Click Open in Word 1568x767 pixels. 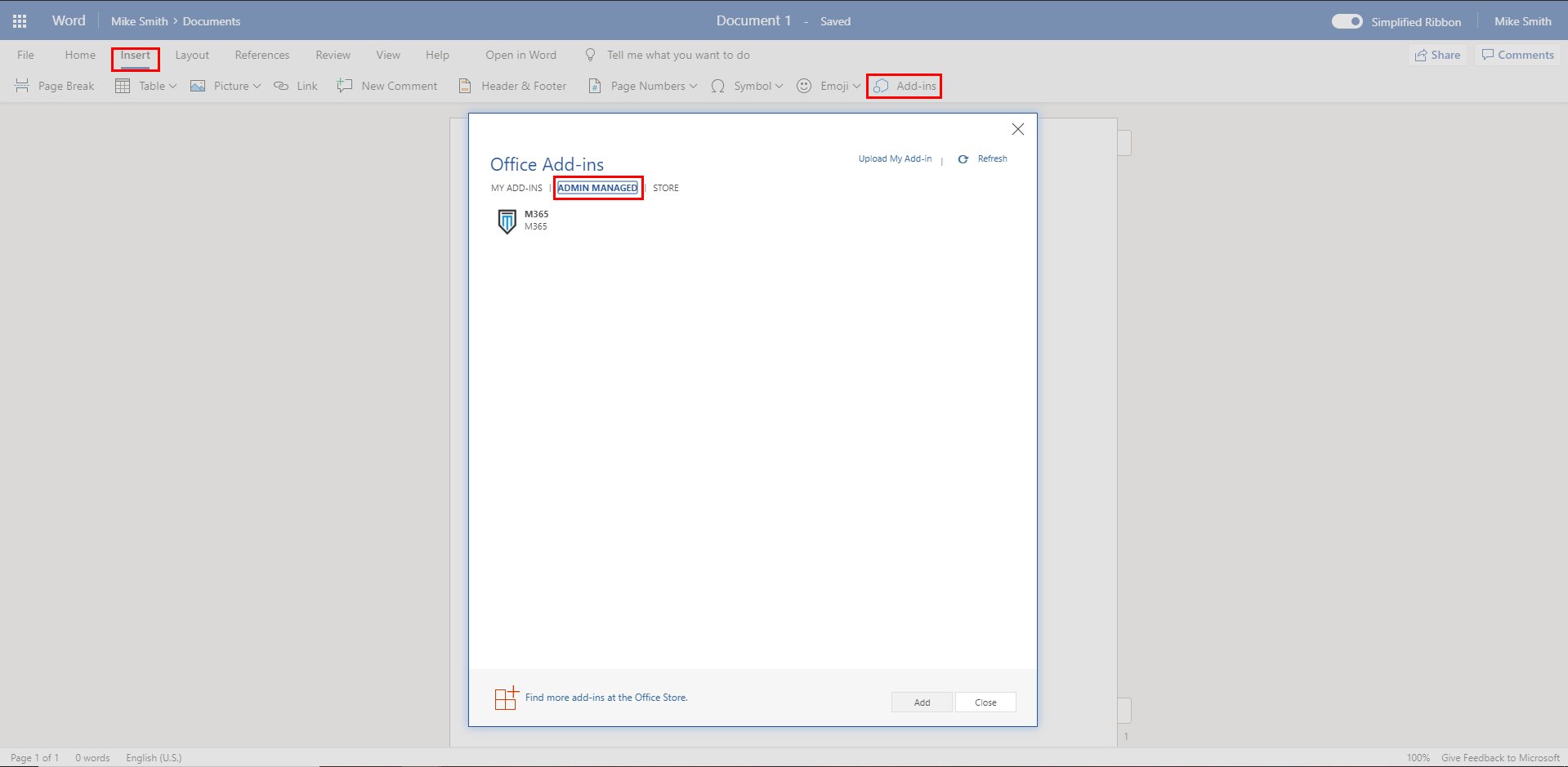[x=520, y=55]
